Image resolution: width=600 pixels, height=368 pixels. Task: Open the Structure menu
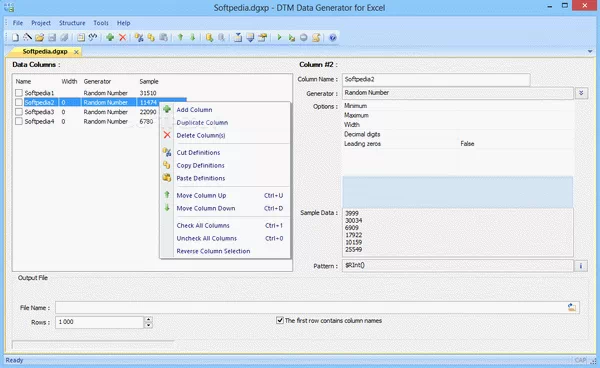click(x=72, y=23)
